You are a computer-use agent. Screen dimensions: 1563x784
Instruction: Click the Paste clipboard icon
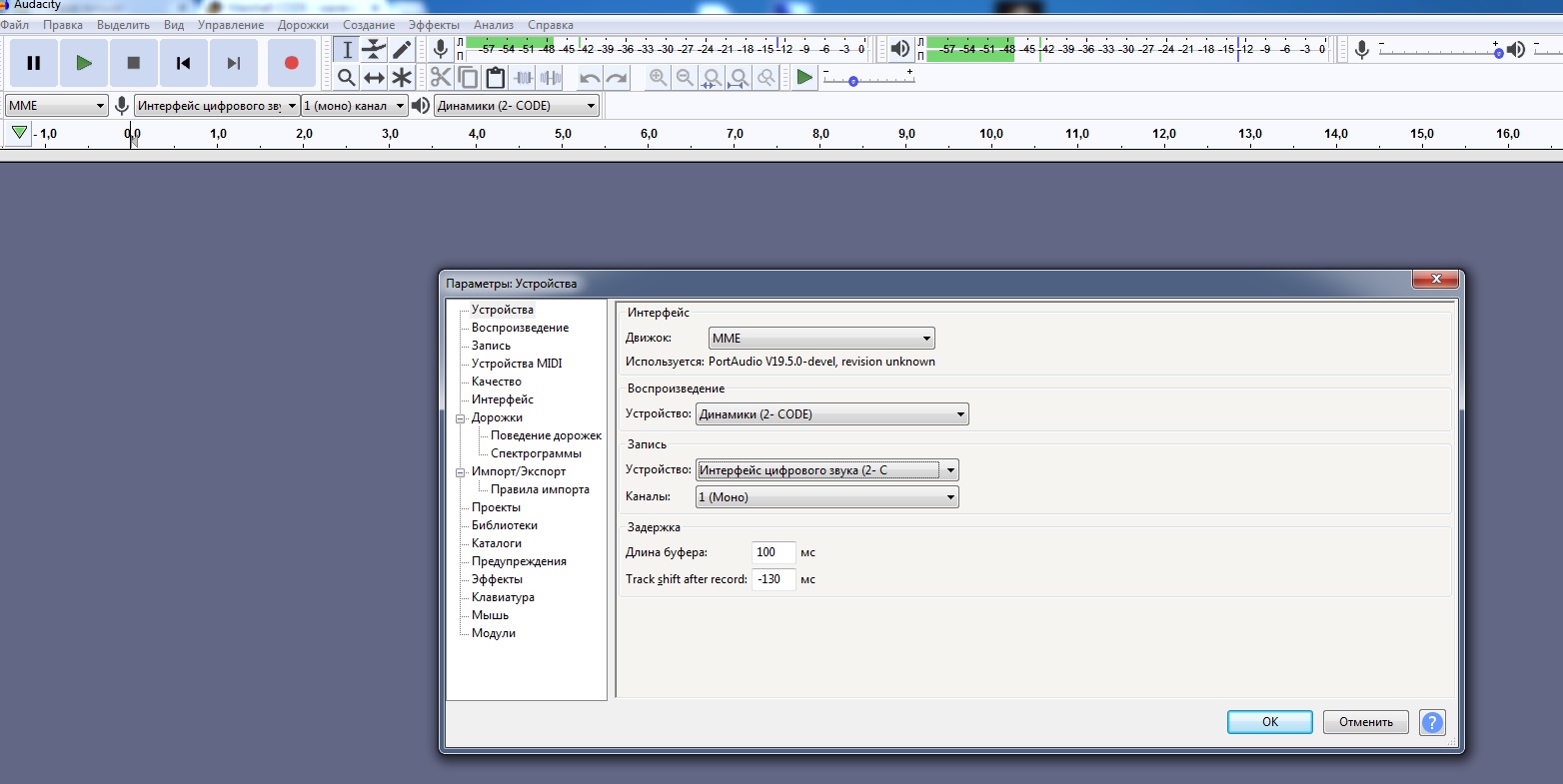point(495,77)
